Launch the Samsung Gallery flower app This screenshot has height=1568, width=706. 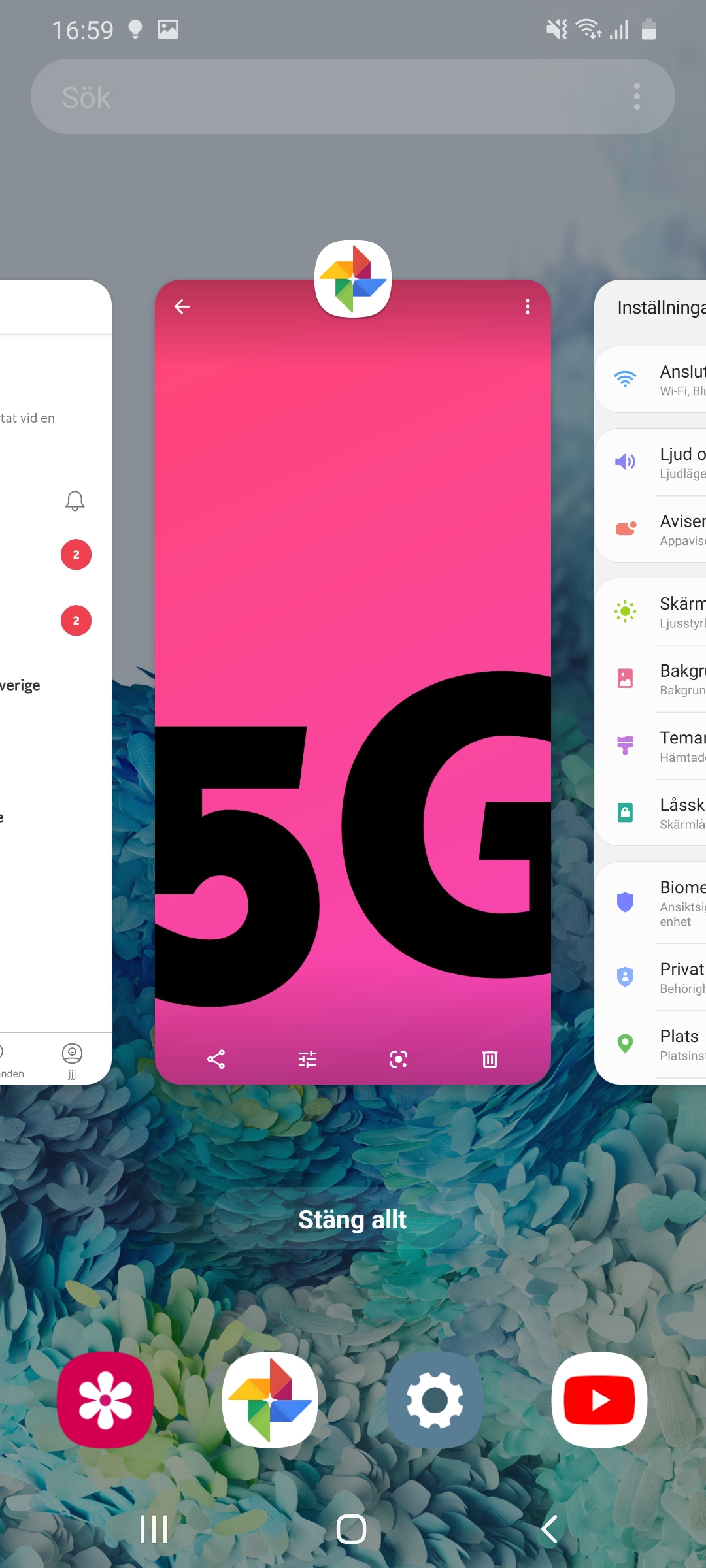105,1400
